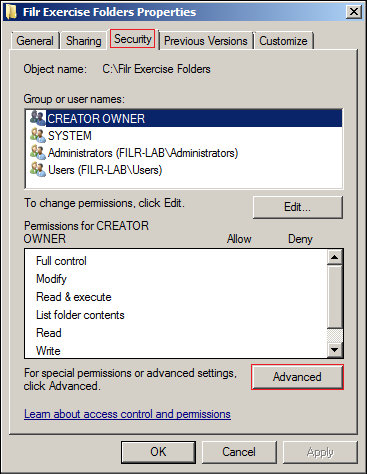
Task: Click permissions list scroll down arrow
Action: click(334, 350)
